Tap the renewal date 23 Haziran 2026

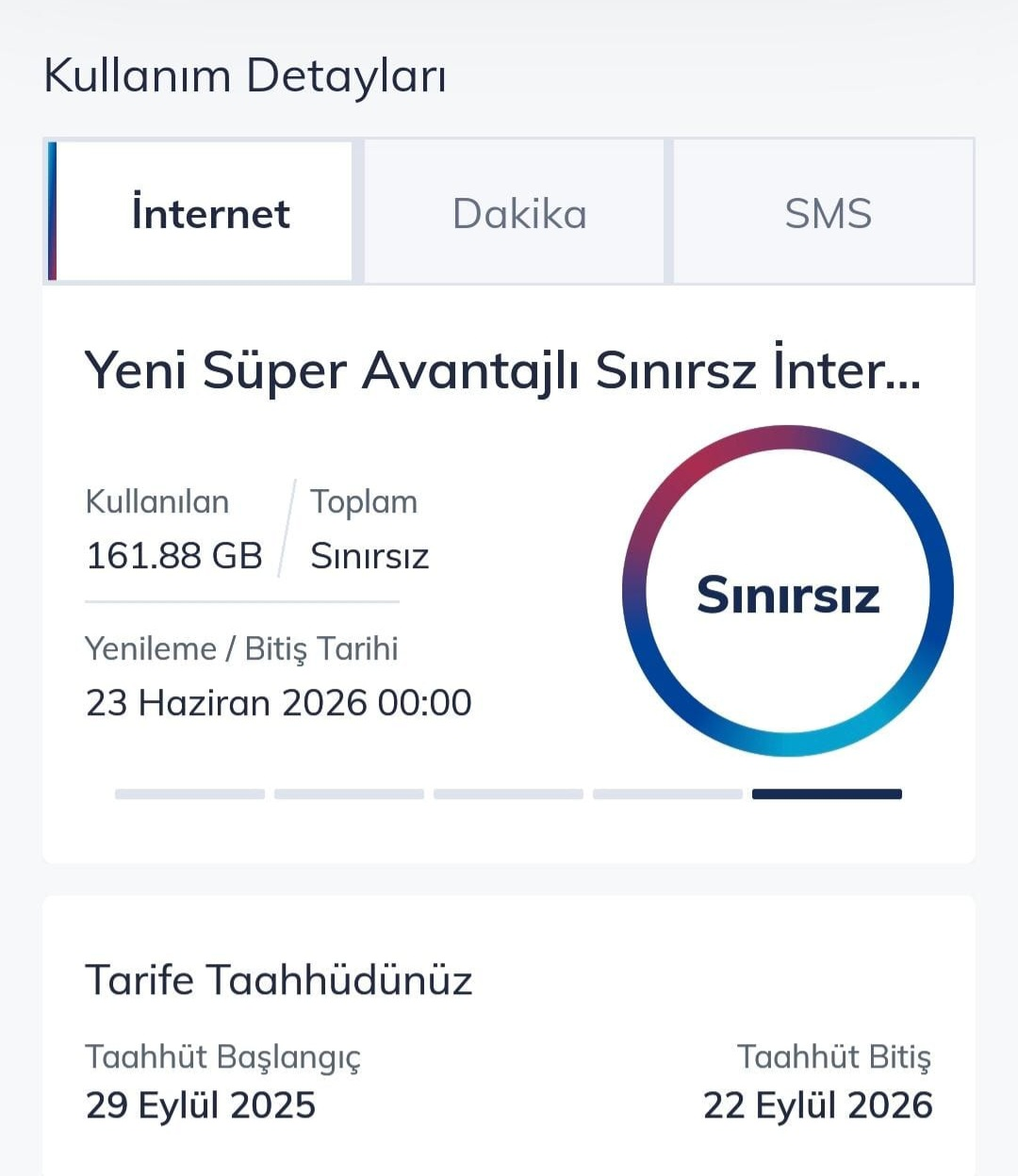(278, 703)
